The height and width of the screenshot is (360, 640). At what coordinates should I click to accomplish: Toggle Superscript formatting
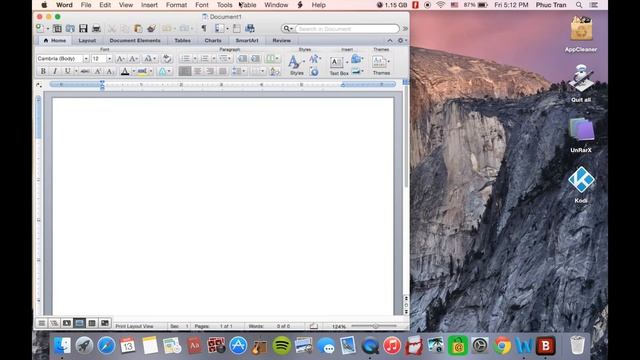point(98,71)
